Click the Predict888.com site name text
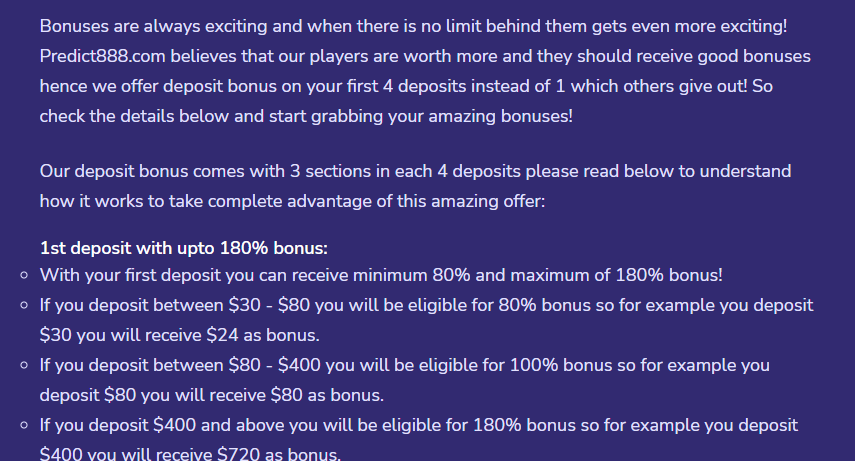855x461 pixels. coord(103,56)
